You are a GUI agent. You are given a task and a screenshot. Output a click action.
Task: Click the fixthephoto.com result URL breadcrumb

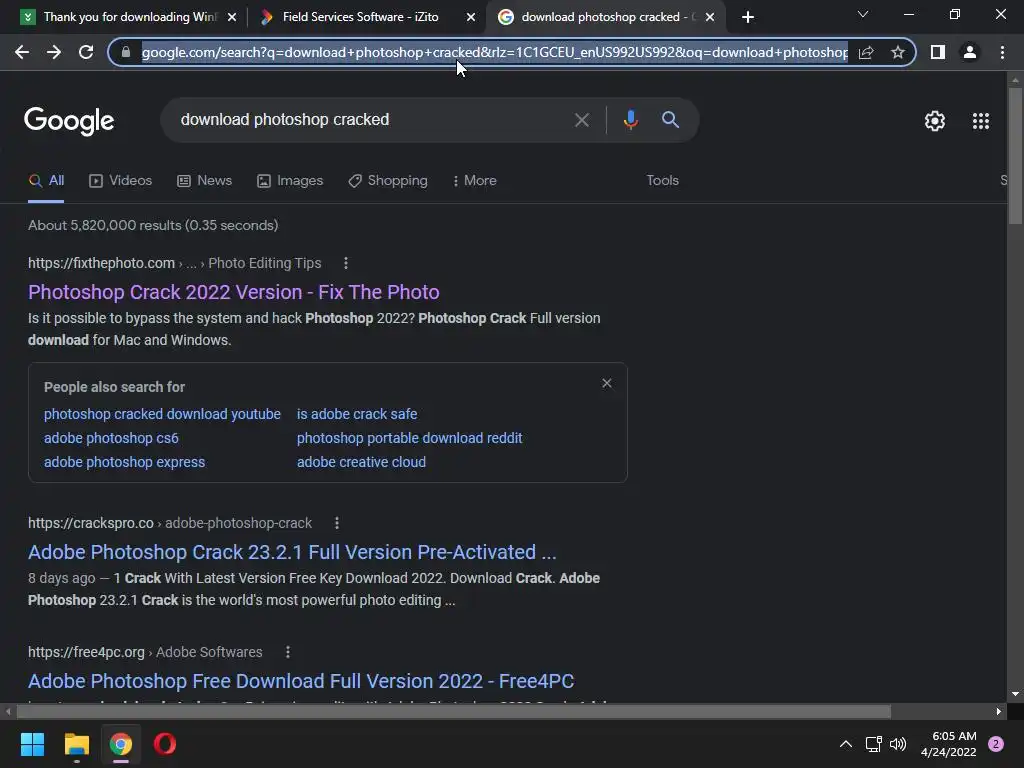pos(174,264)
